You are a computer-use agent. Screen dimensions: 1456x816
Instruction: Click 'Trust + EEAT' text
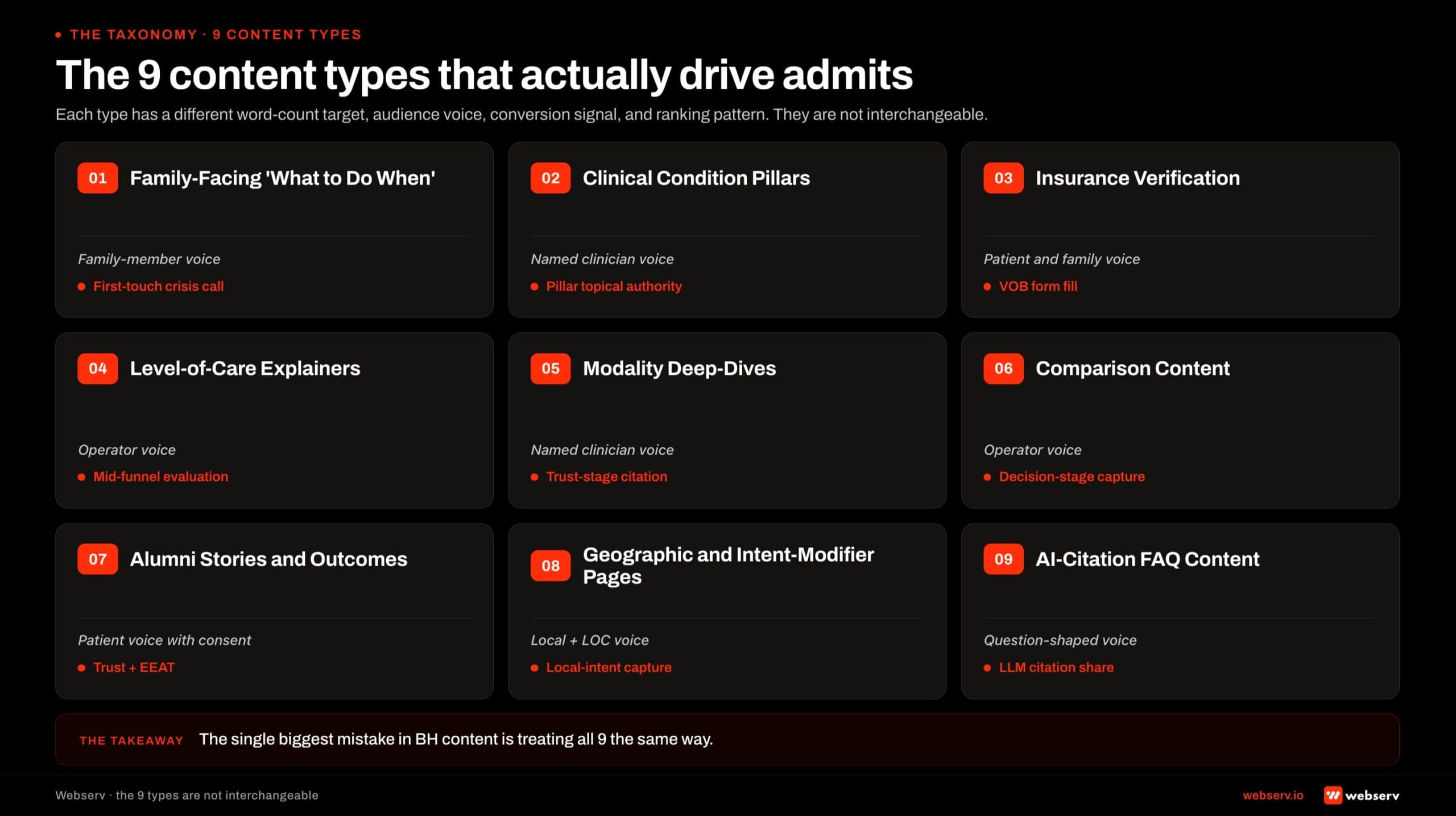(134, 667)
